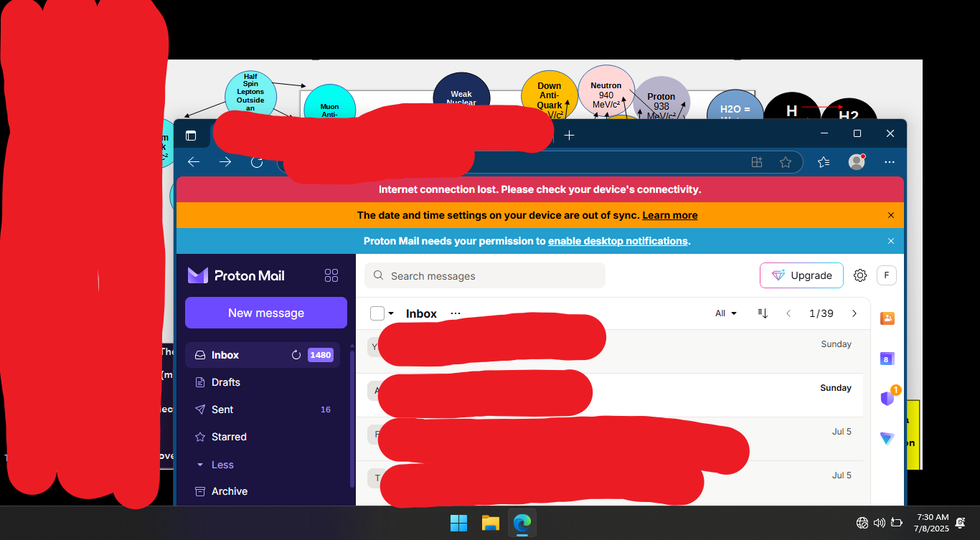Open the Calendar side panel icon
Image resolution: width=980 pixels, height=540 pixels.
(887, 359)
